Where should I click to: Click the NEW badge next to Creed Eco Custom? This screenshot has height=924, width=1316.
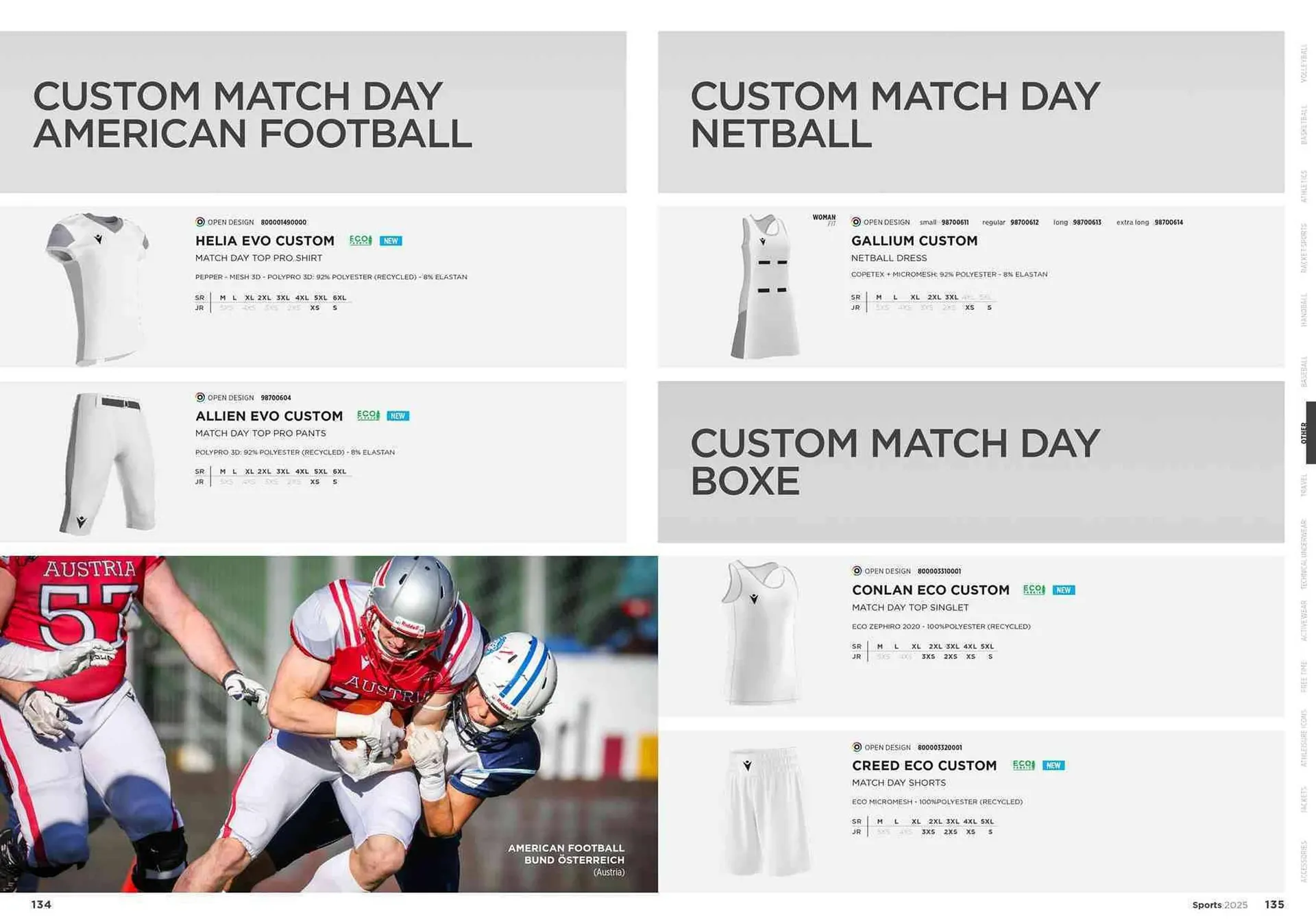[1053, 766]
